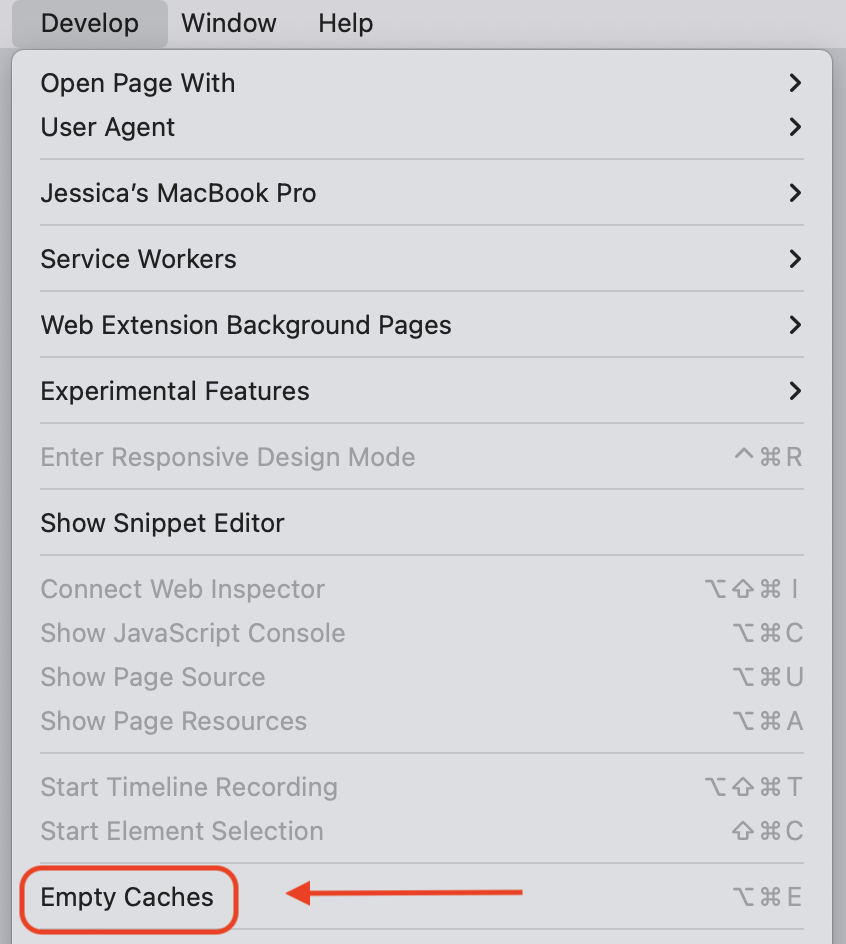Choose Show Page Source
846x944 pixels.
point(152,677)
